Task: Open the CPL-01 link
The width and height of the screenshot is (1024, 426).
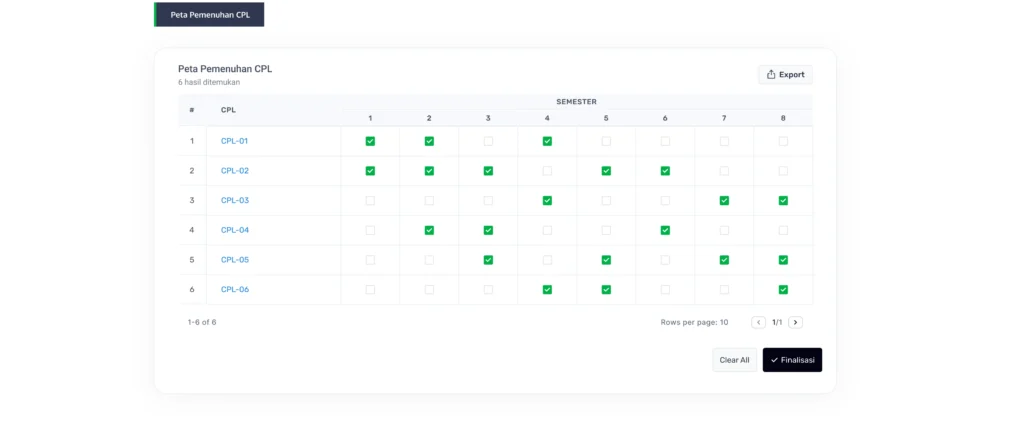Action: pyautogui.click(x=234, y=141)
